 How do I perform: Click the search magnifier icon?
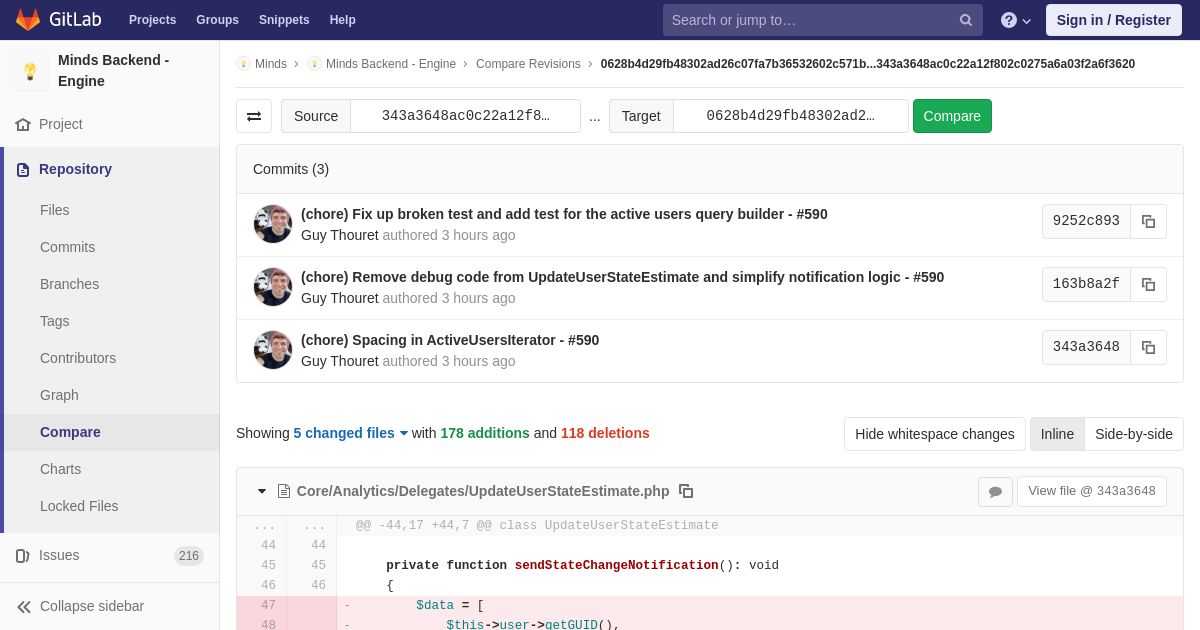pos(966,20)
